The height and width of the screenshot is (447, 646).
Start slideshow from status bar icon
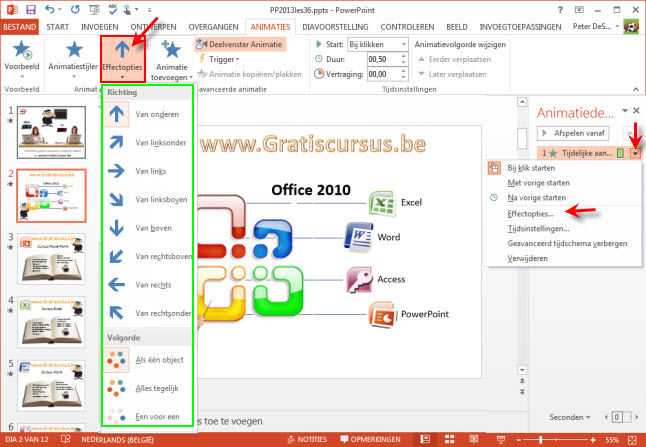501,440
